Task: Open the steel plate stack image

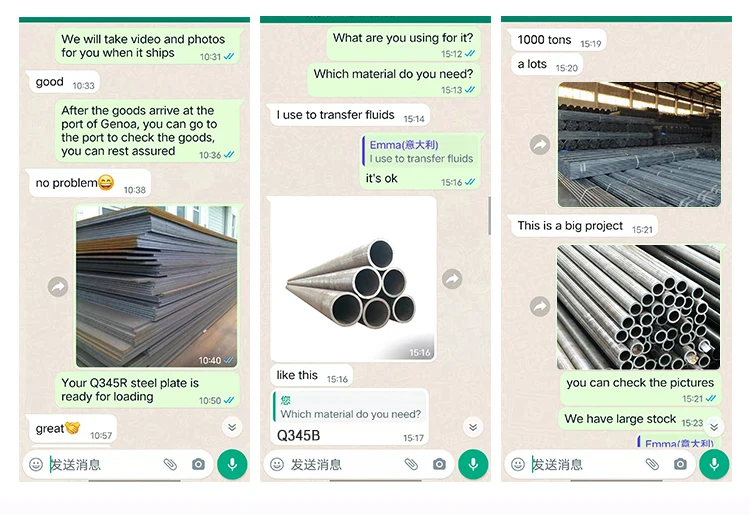Action: (x=156, y=286)
